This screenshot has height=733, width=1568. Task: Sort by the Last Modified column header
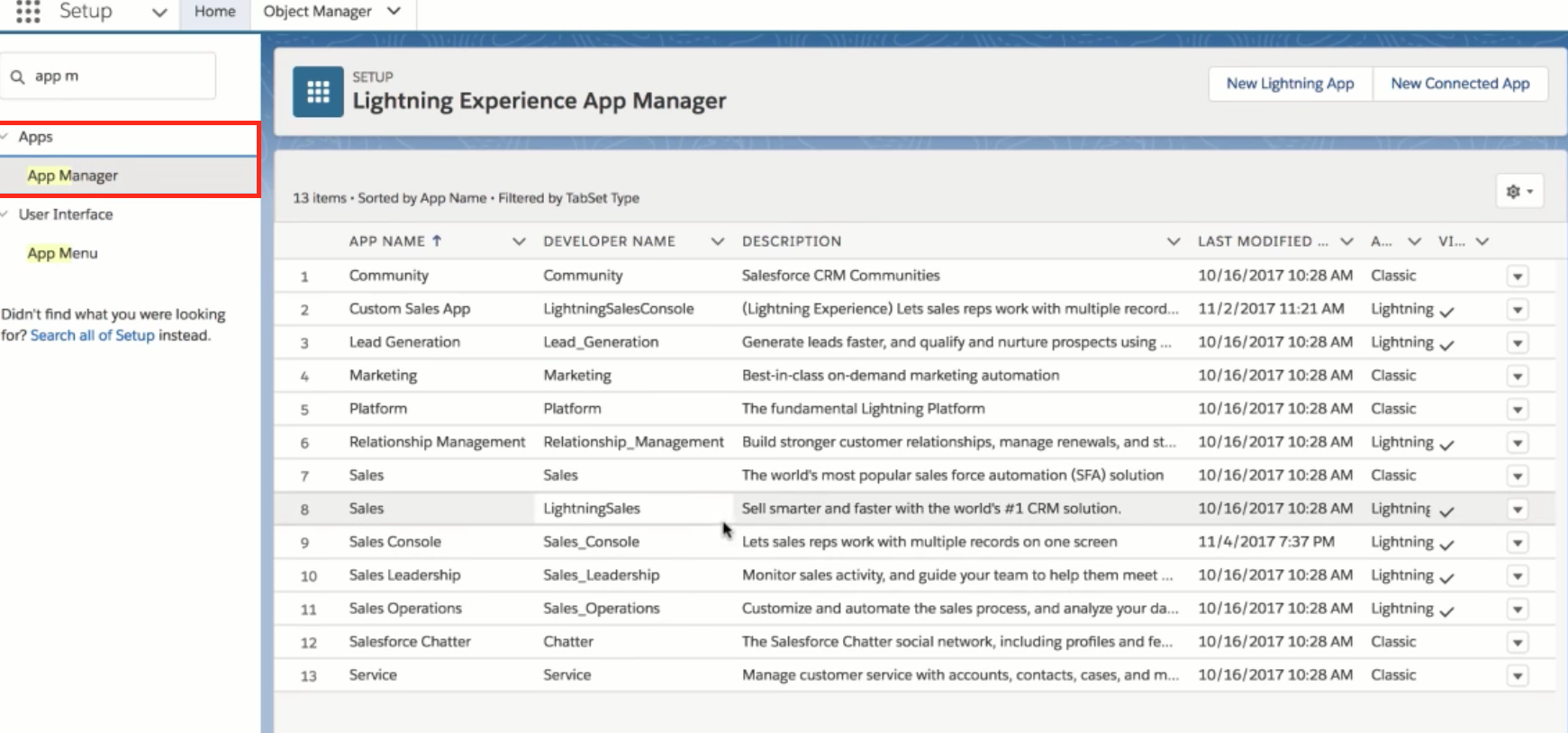coord(1263,241)
